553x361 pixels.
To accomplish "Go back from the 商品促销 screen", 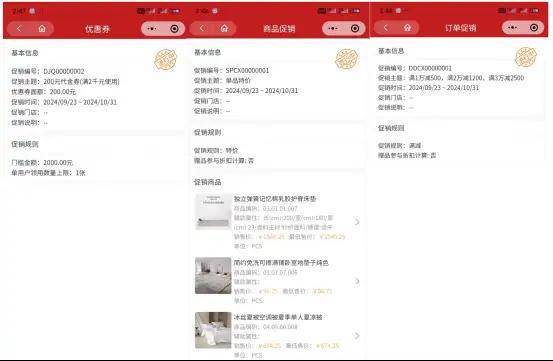I will coord(202,28).
